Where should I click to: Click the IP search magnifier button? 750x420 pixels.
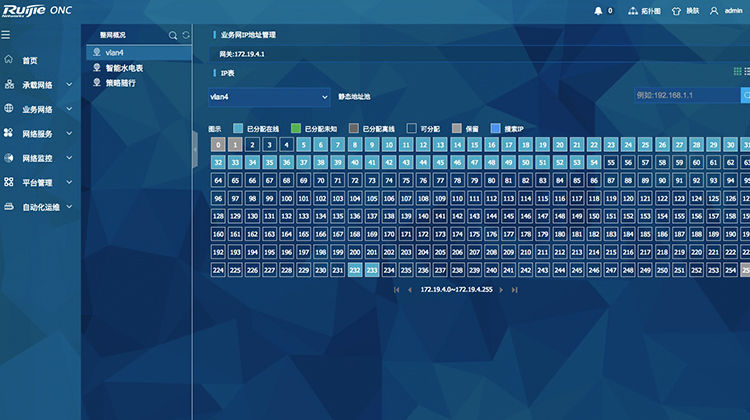pos(745,95)
